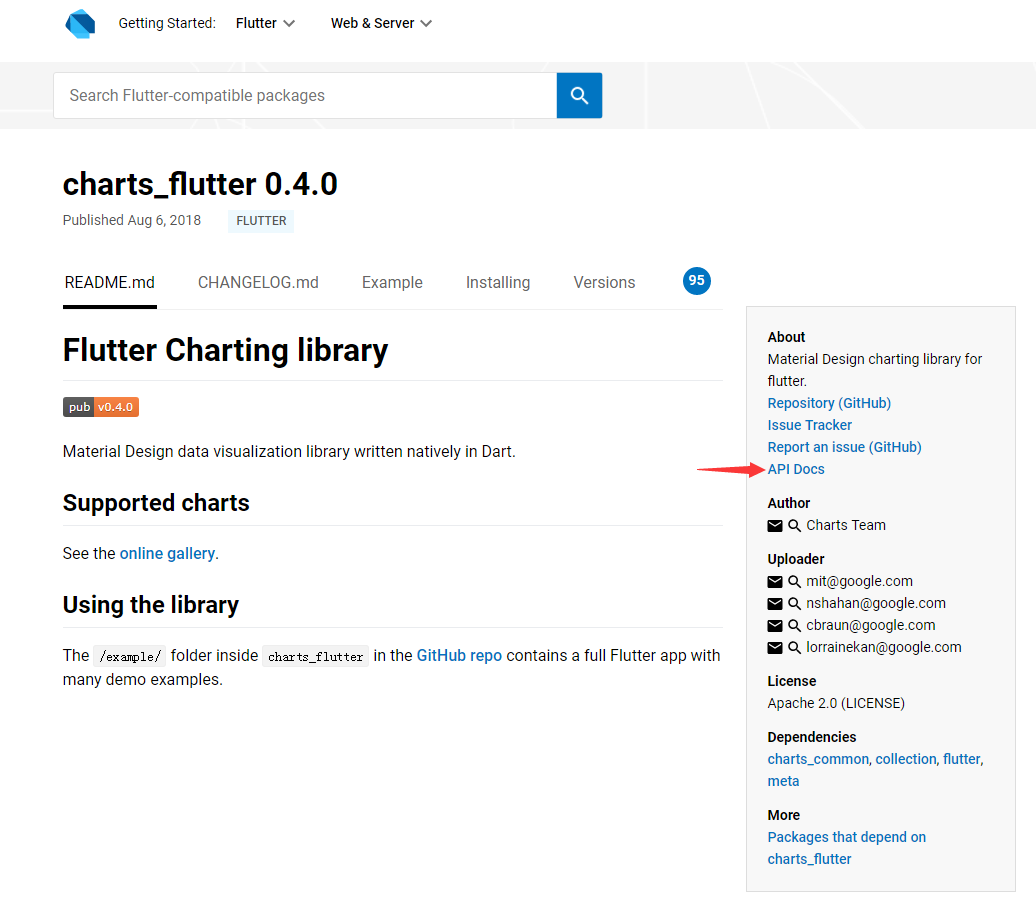This screenshot has width=1036, height=901.
Task: Expand the Flutter getting started dropdown
Action: [264, 22]
